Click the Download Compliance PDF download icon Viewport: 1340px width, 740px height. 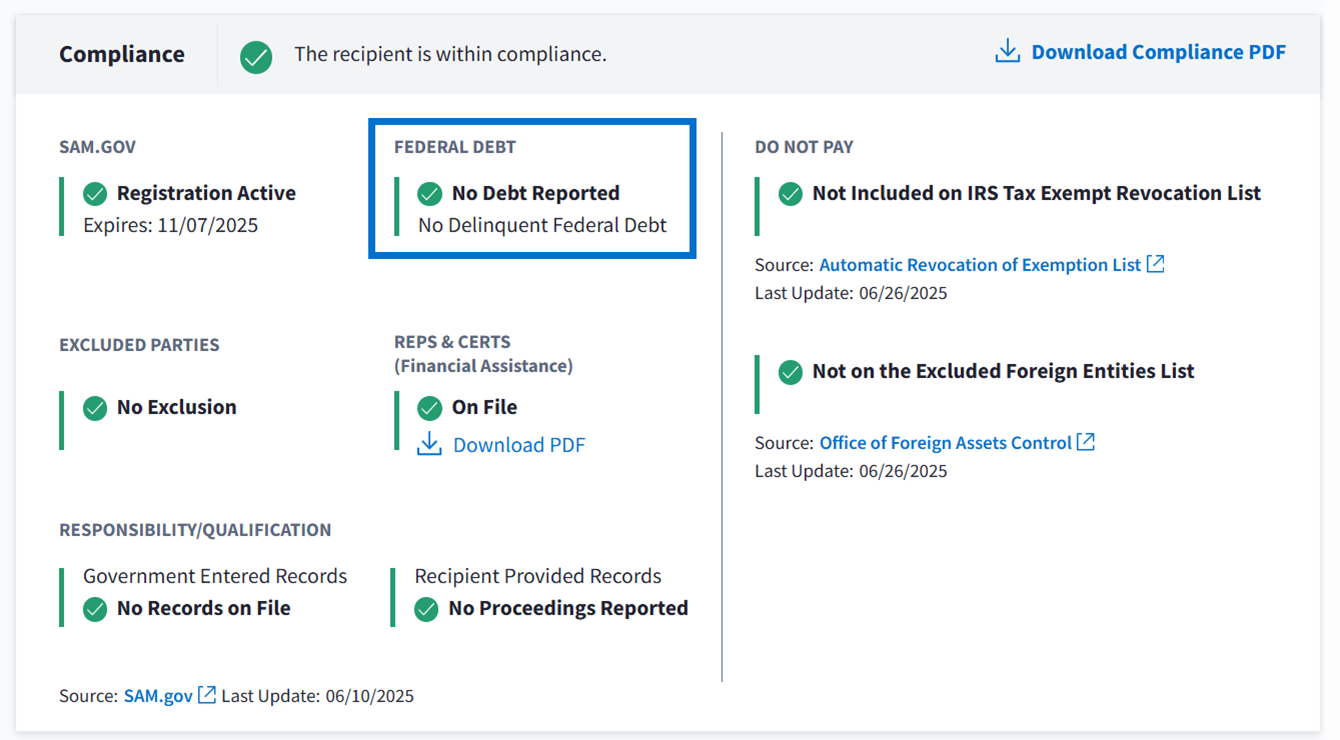click(x=1007, y=52)
